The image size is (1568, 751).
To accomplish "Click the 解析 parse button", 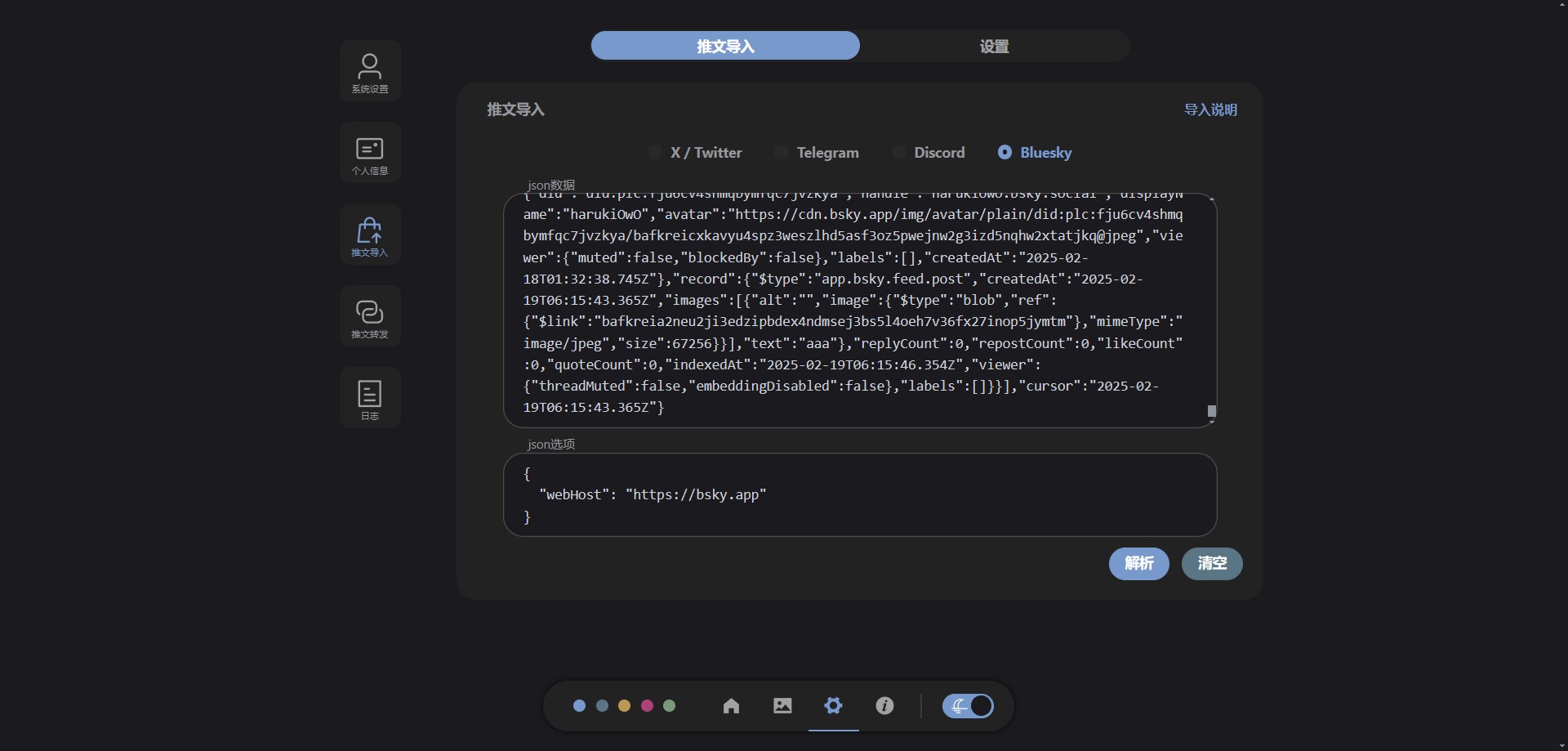I will (1138, 564).
